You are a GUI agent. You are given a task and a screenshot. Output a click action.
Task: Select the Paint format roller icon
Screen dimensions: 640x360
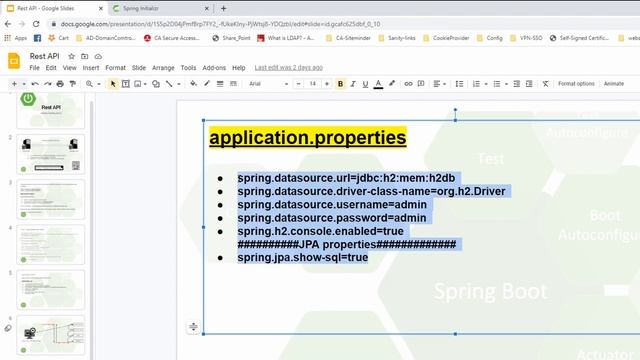click(x=73, y=84)
